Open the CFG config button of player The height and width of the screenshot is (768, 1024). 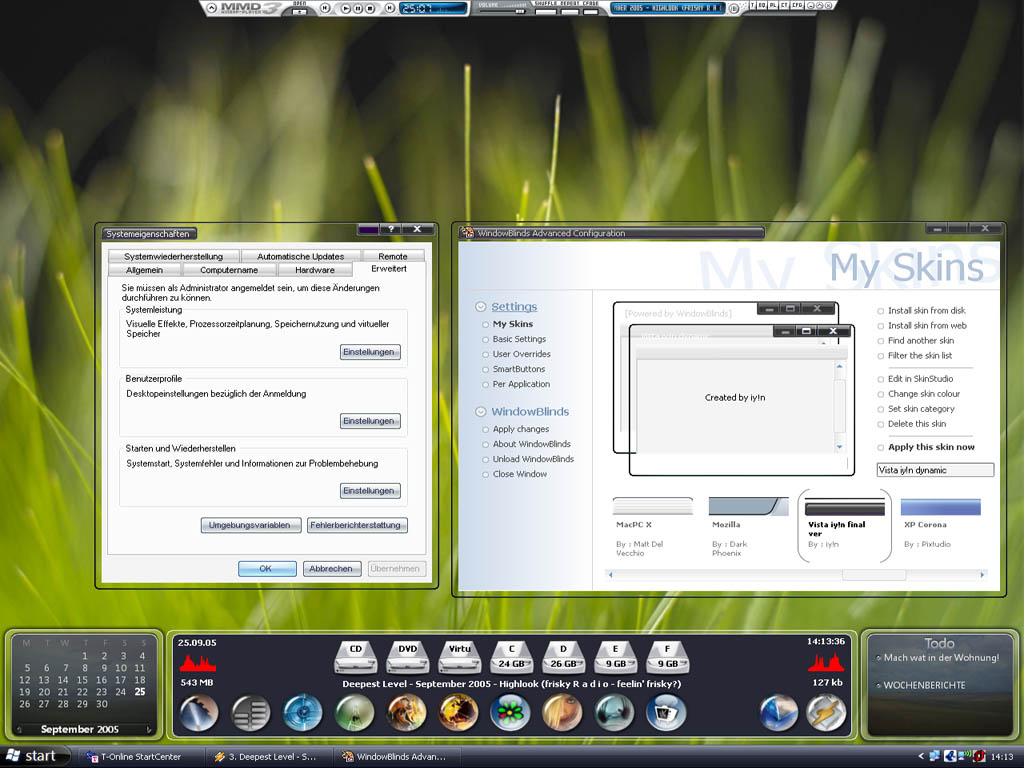(796, 5)
